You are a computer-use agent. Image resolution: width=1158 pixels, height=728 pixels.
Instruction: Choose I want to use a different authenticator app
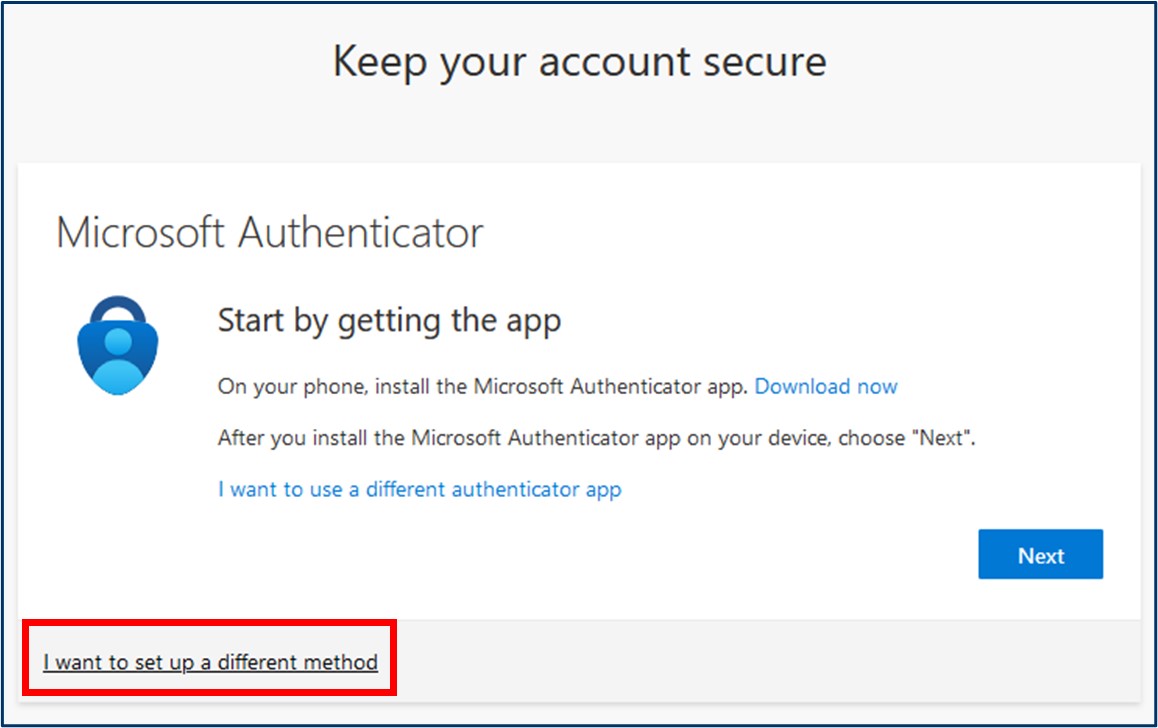coord(419,490)
